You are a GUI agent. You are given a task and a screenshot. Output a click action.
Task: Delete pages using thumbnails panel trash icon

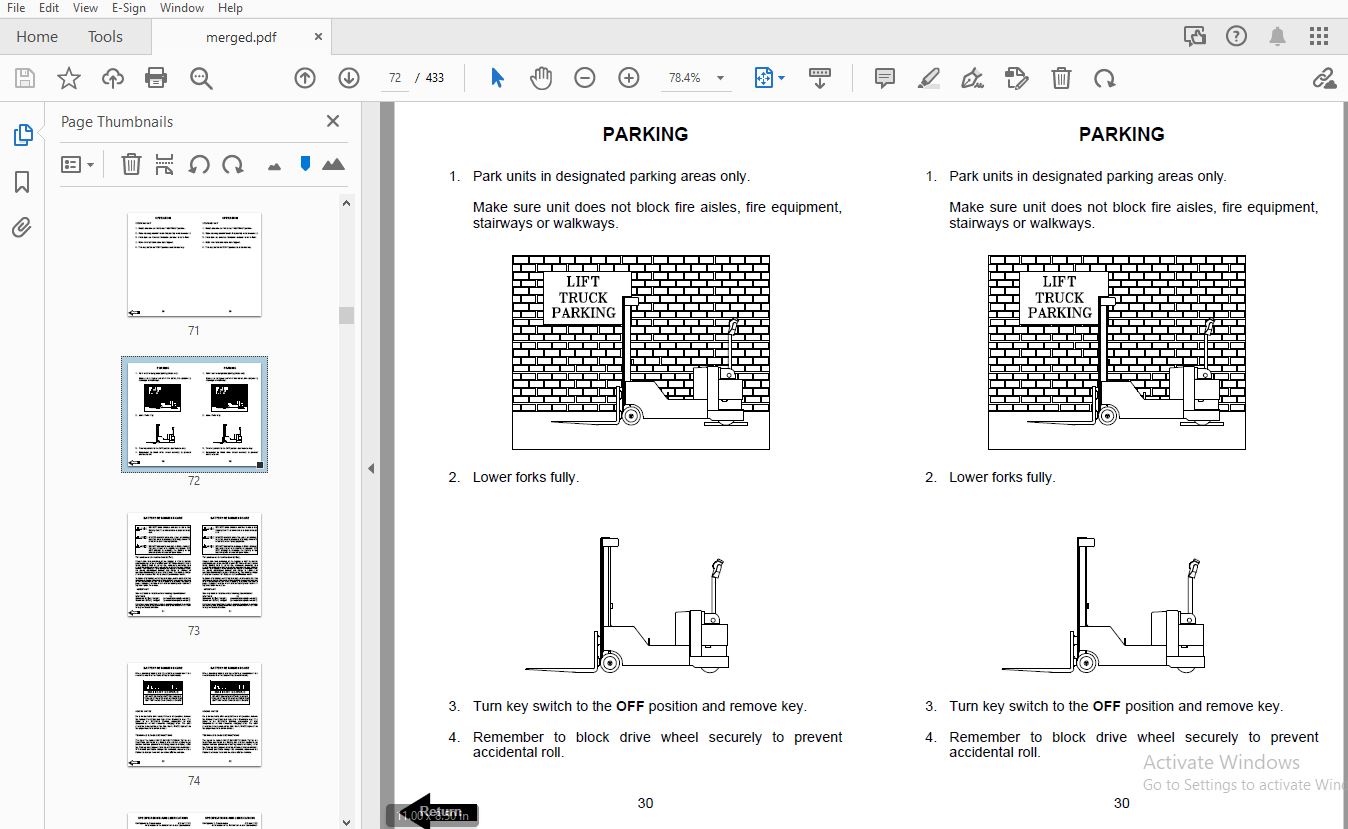coord(131,164)
